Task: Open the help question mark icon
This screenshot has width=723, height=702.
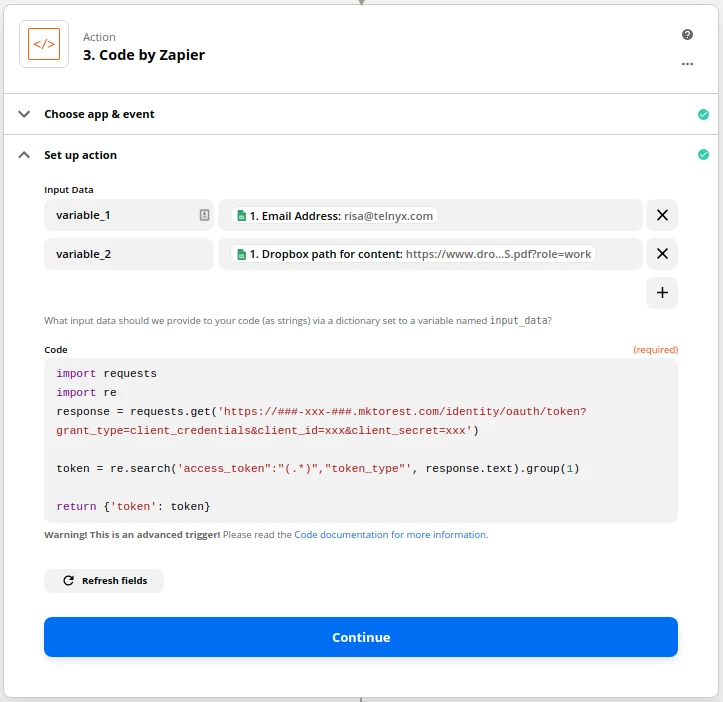Action: coord(687,35)
